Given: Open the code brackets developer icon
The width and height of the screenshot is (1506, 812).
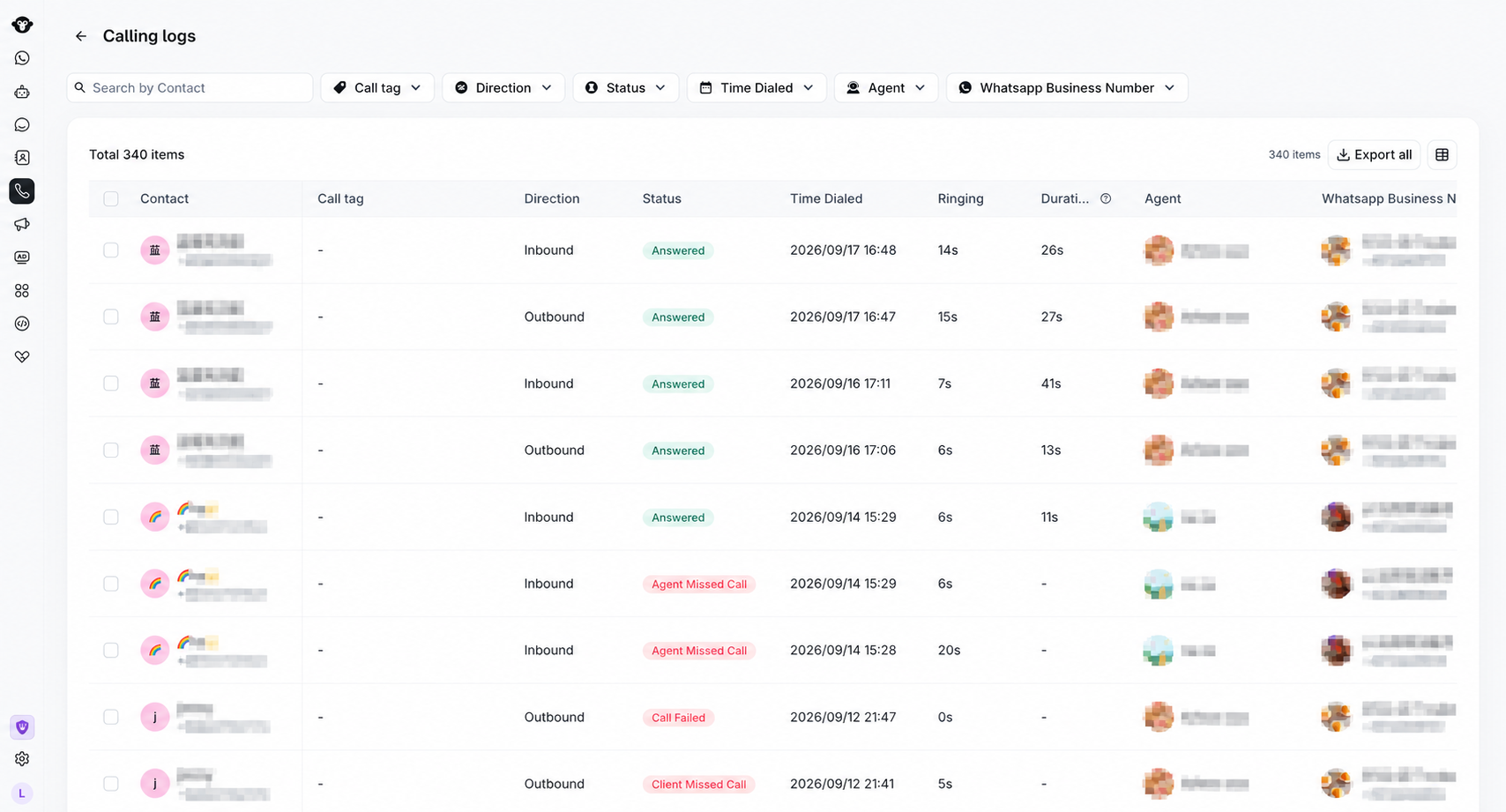Looking at the screenshot, I should tap(22, 324).
